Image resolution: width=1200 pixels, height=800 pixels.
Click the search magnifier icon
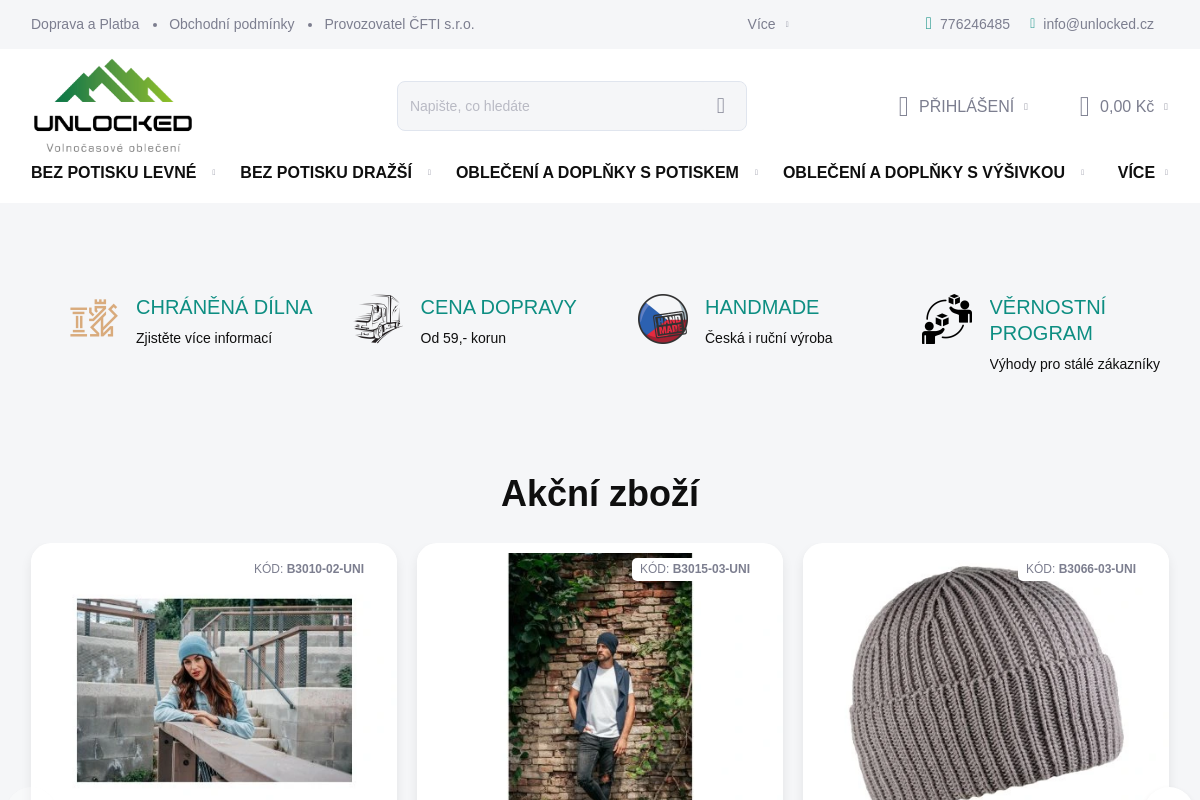click(720, 106)
